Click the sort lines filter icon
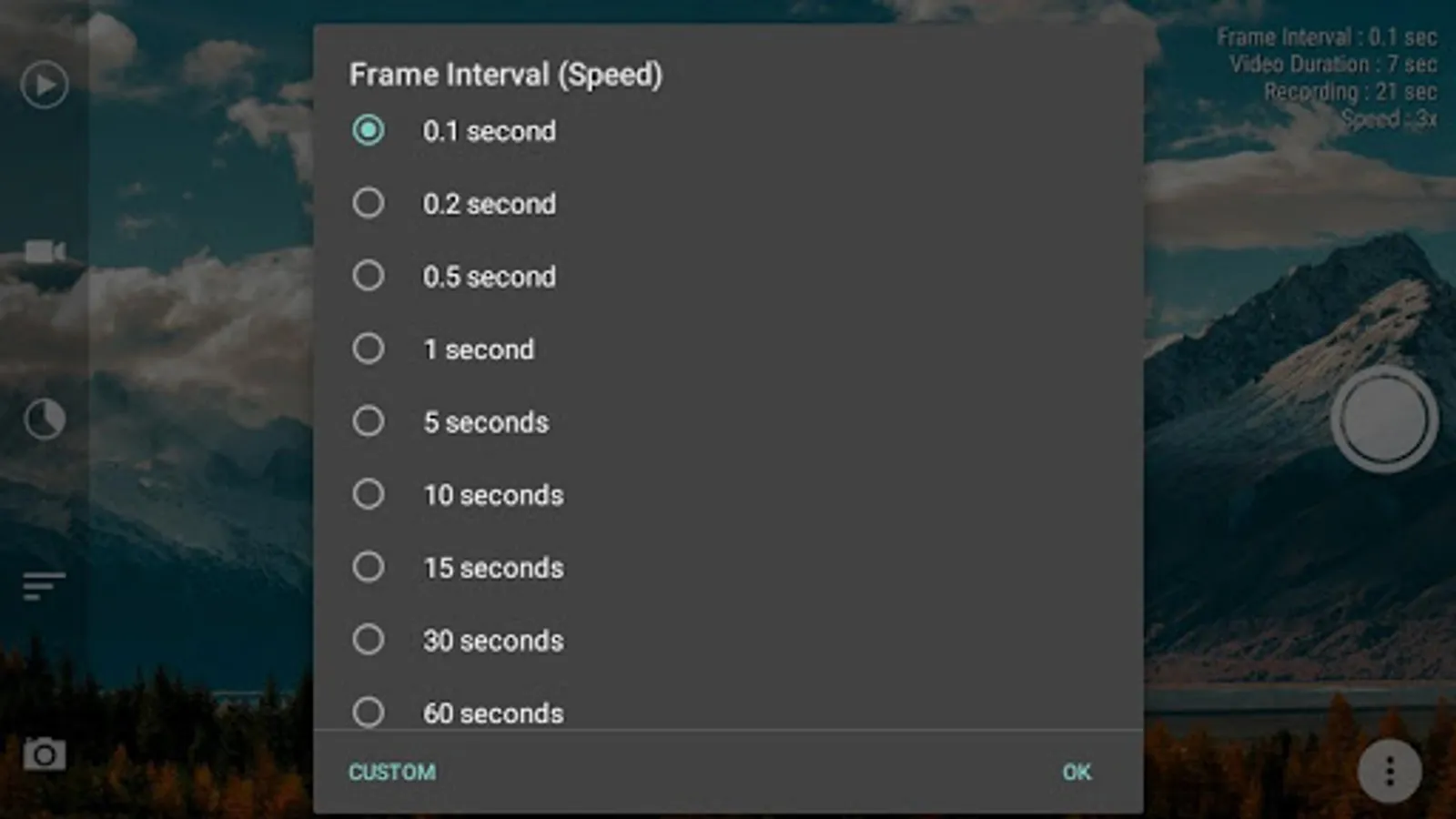Viewport: 1456px width, 819px height. 44,586
